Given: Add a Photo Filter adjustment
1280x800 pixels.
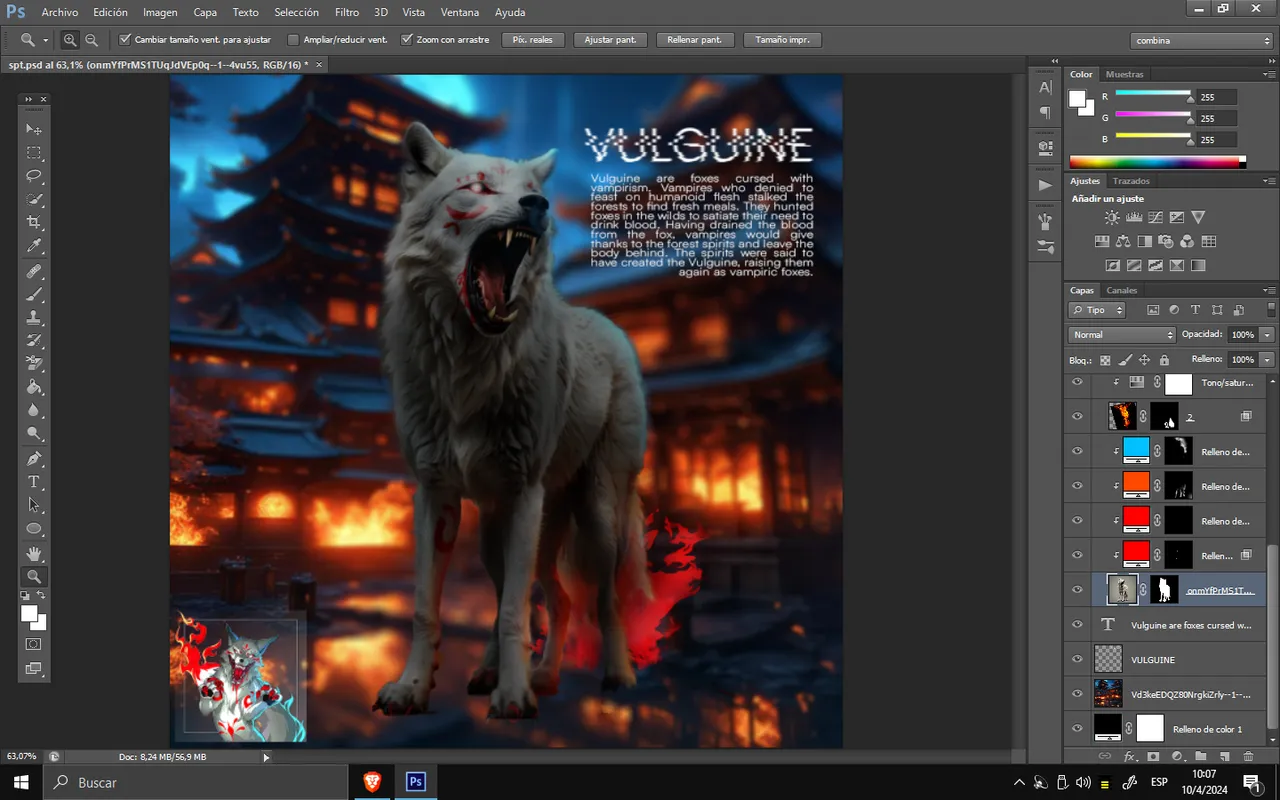Looking at the screenshot, I should tap(1166, 241).
